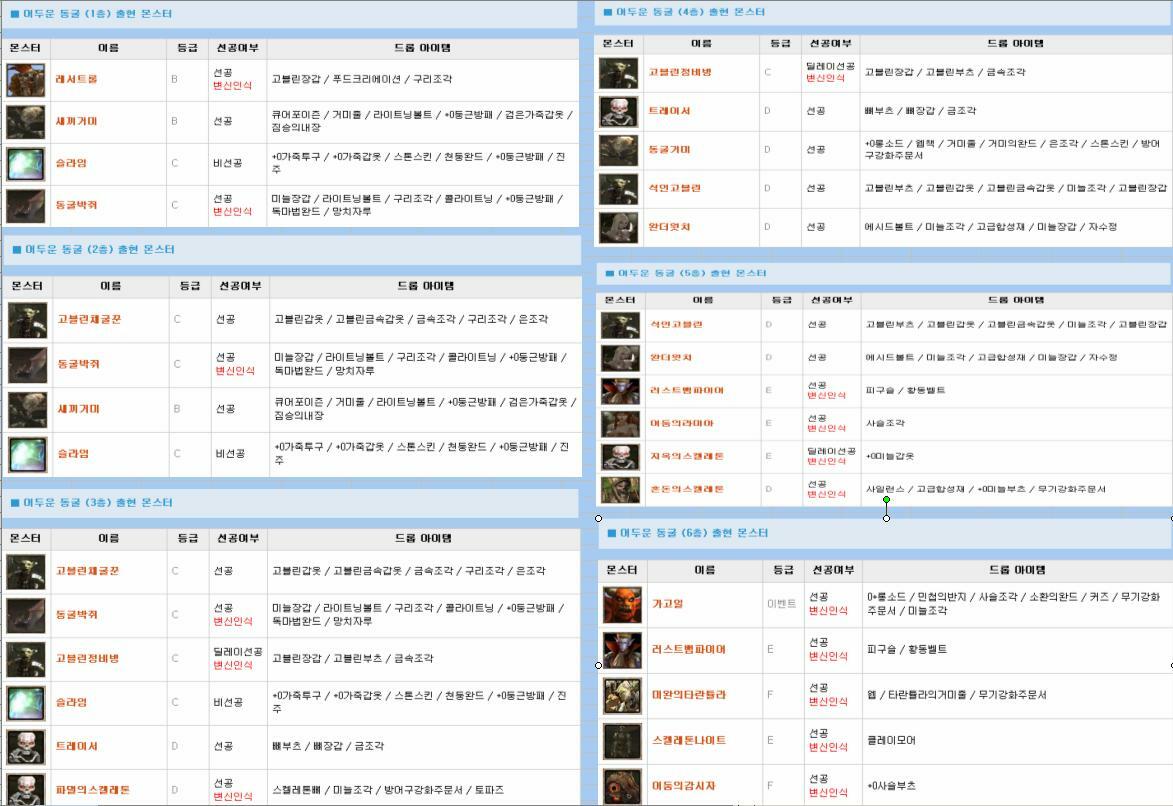
Task: Click the 파멸의스켈레톤 portrait in 3층 table
Action: pos(25,789)
